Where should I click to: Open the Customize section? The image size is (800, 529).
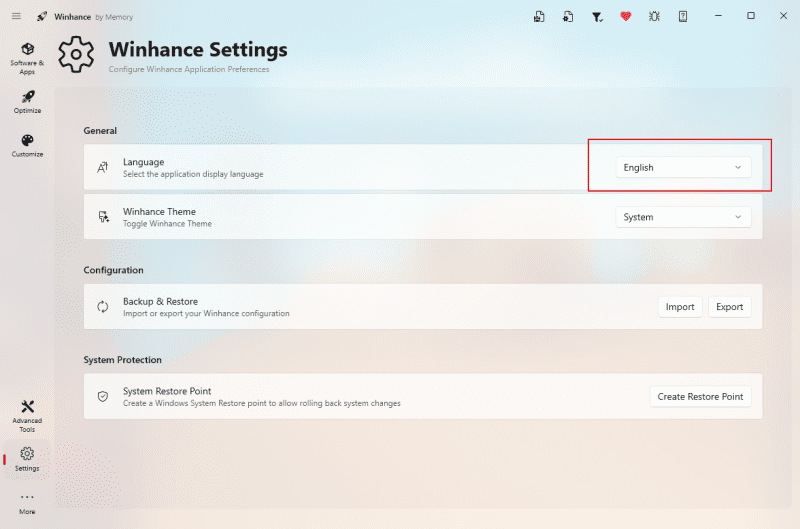(x=27, y=146)
